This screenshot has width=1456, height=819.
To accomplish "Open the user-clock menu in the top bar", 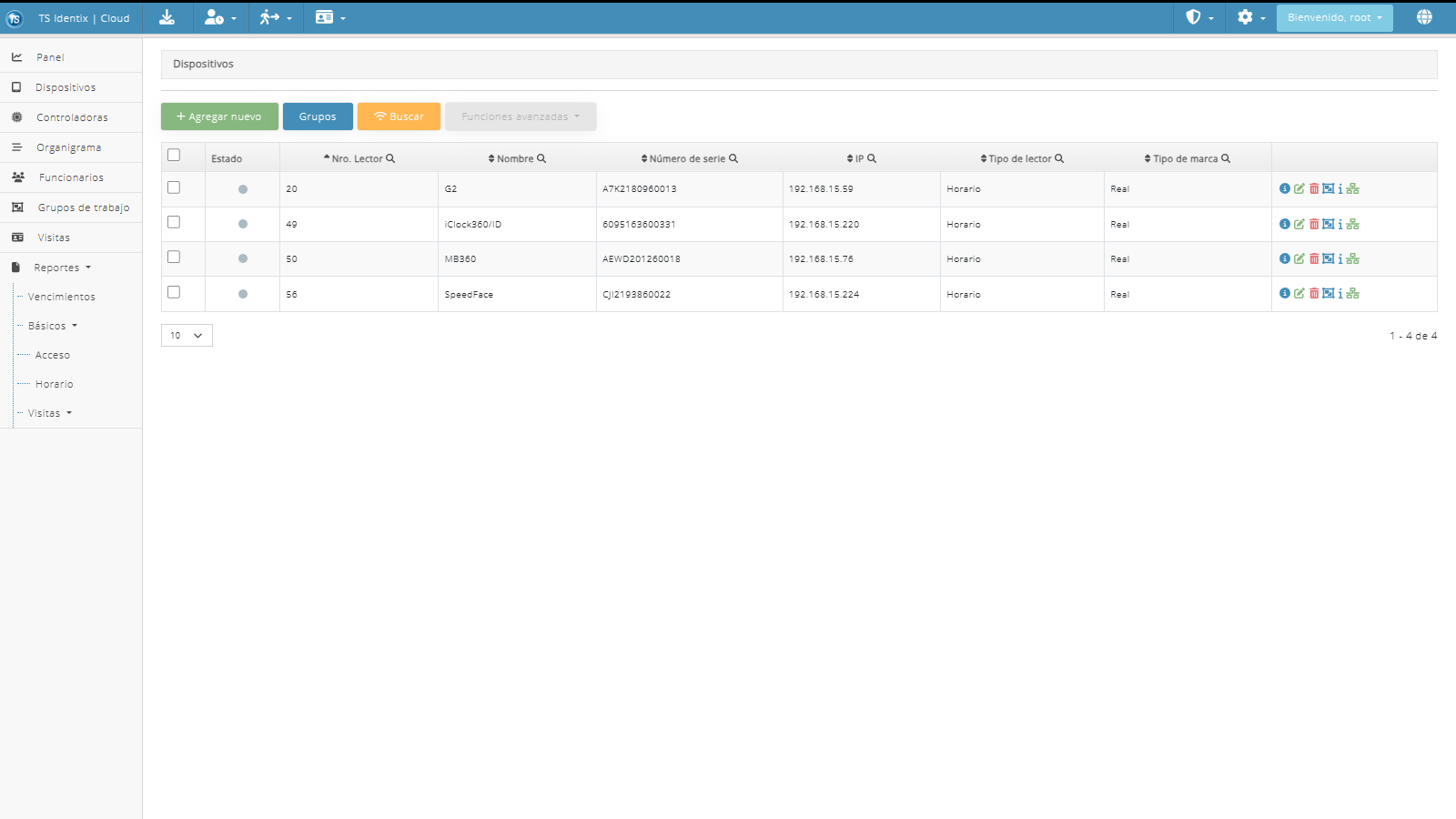I will 220,17.
